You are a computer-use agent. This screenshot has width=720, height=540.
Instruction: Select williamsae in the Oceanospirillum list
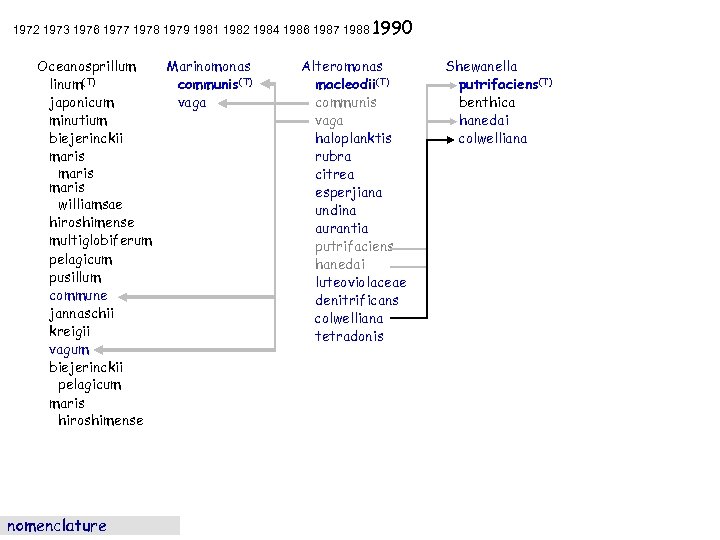tap(90, 205)
